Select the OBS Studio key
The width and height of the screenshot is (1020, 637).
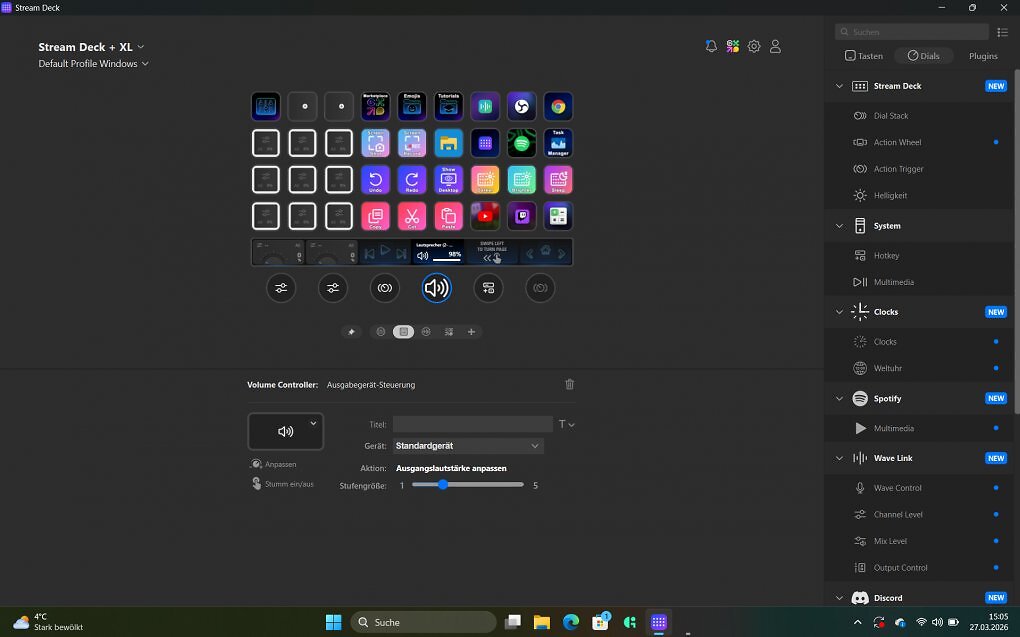pos(522,107)
